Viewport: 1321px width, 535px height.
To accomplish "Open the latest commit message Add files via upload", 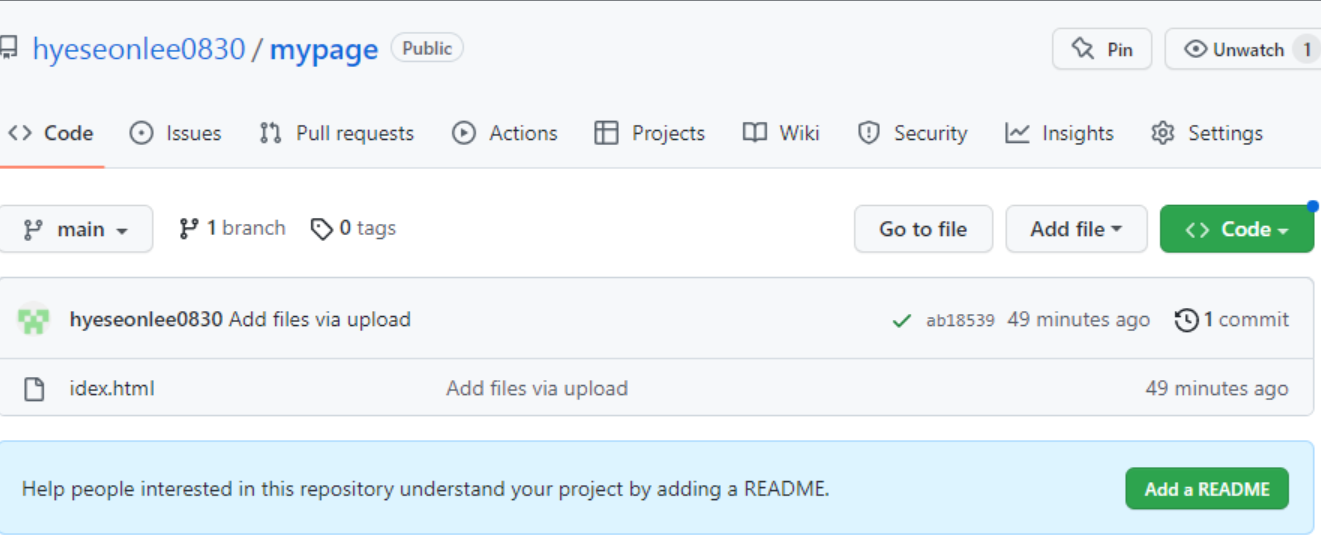I will 320,320.
